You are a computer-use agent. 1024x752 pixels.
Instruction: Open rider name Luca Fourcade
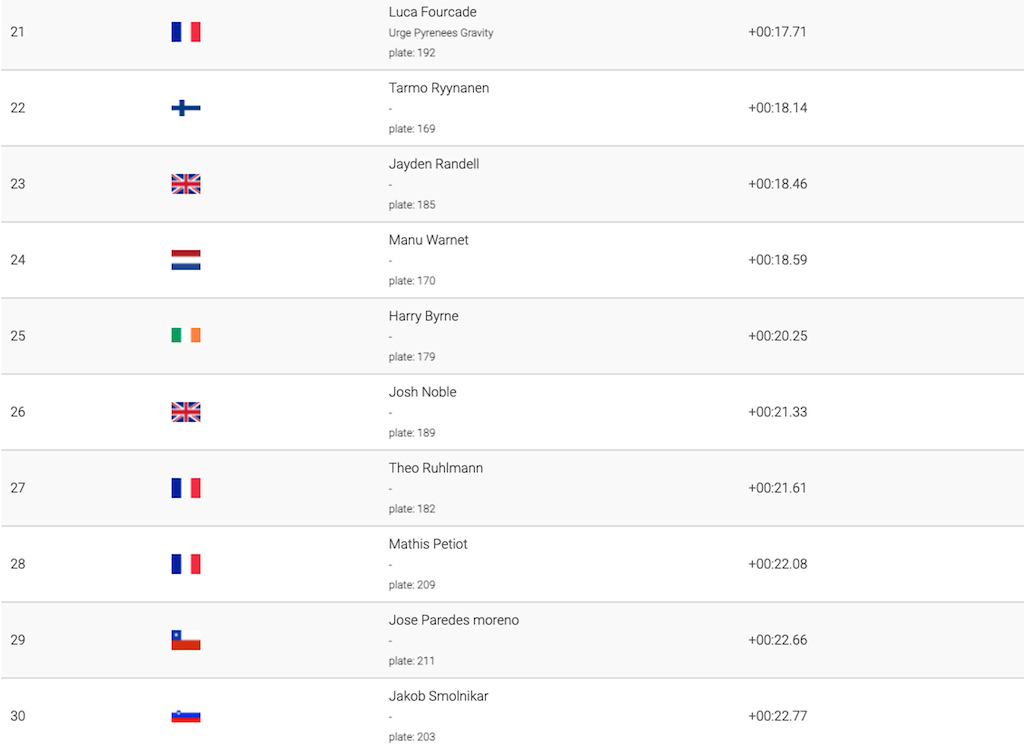432,12
